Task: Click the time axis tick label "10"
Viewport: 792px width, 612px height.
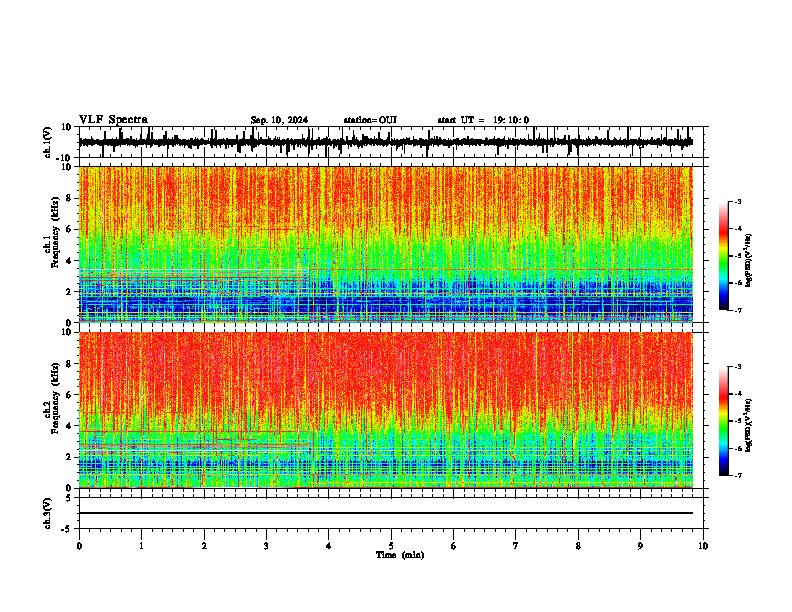Action: pos(703,546)
